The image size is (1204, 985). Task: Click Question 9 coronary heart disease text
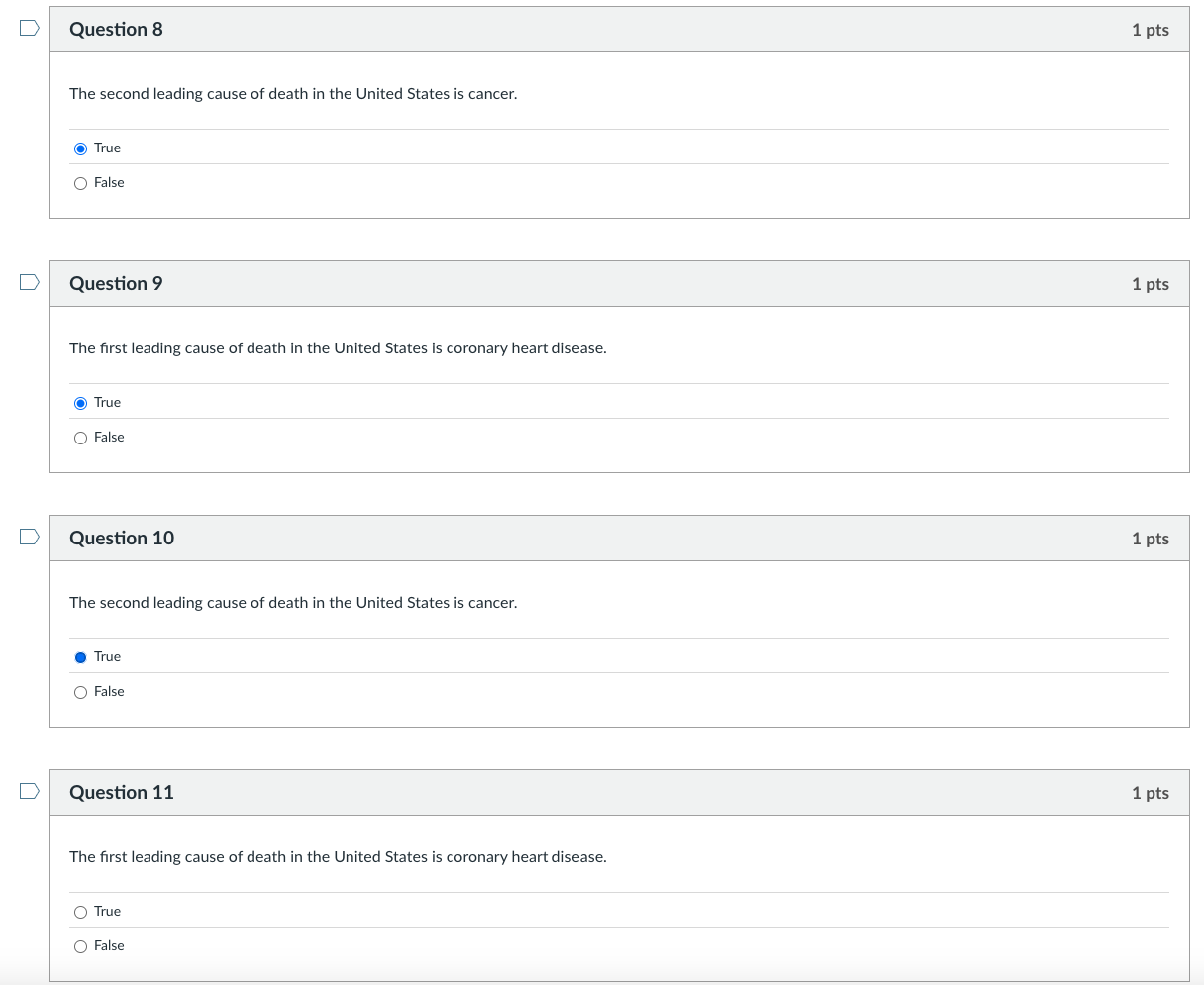point(338,348)
